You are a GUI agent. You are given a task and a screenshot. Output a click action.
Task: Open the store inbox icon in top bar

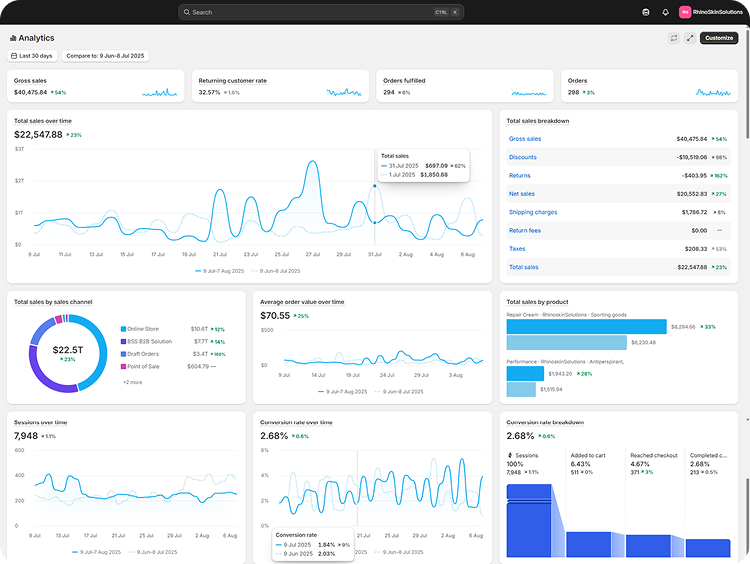[646, 12]
